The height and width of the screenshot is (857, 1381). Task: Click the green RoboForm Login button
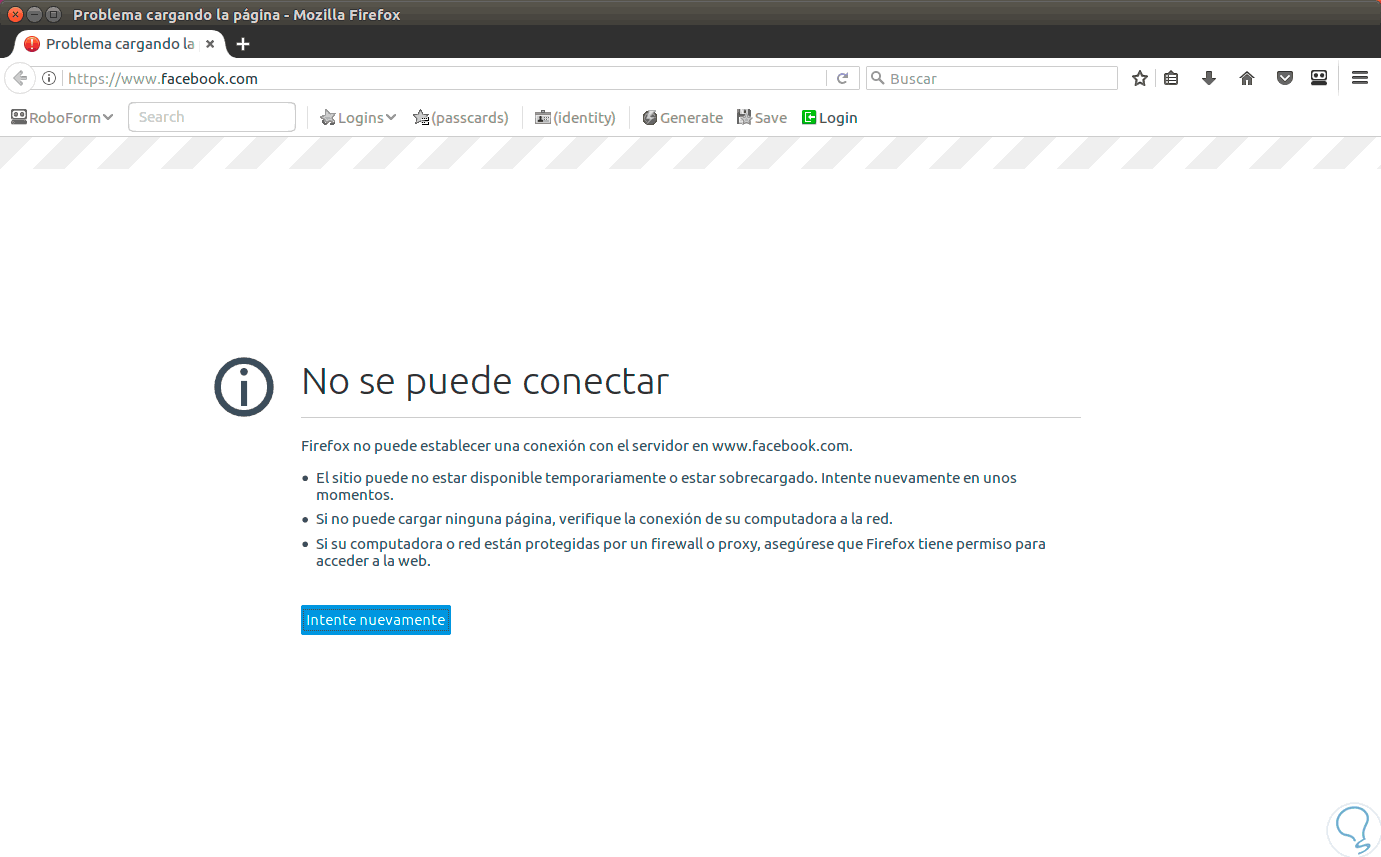[830, 117]
